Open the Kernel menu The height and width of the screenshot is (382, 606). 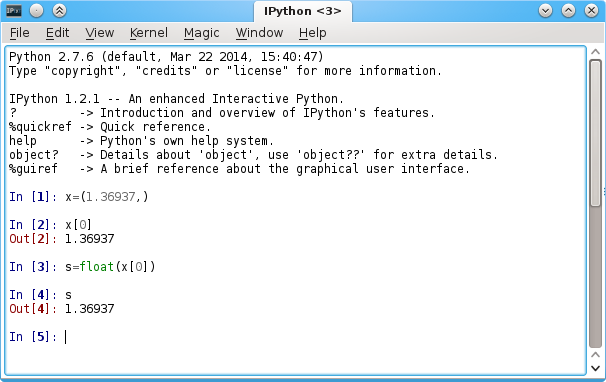(x=148, y=33)
